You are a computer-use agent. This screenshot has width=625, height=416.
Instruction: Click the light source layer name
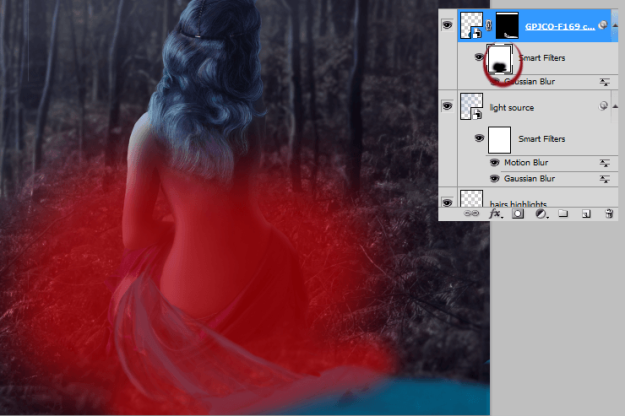(x=512, y=108)
